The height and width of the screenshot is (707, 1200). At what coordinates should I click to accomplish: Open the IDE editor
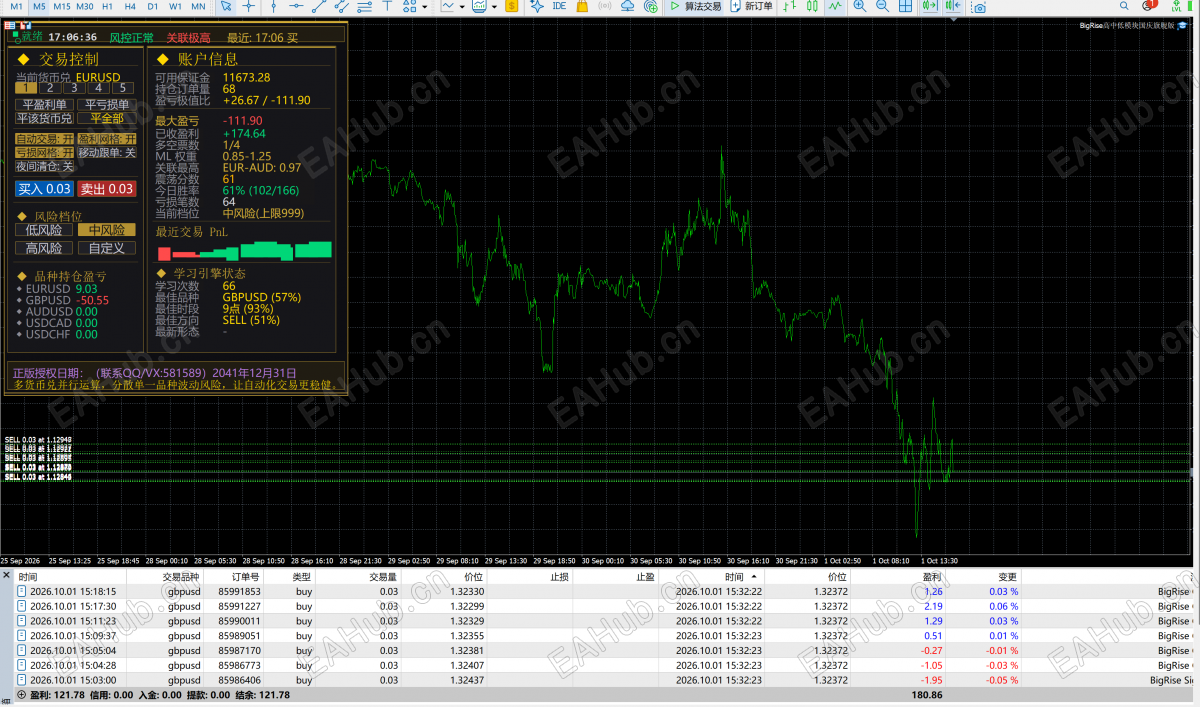559,6
